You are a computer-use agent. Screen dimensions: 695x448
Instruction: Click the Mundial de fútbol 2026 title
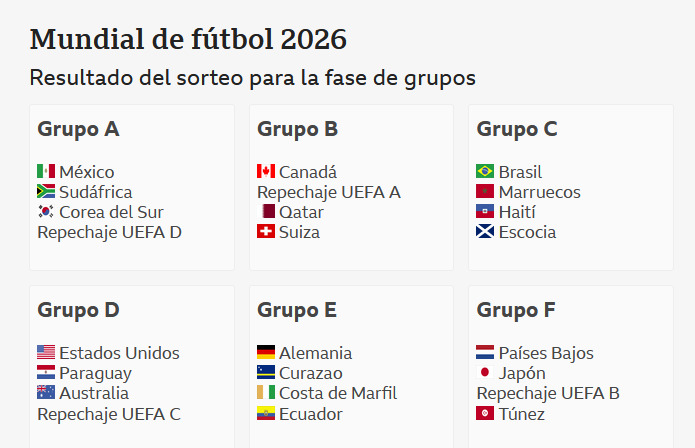(188, 39)
